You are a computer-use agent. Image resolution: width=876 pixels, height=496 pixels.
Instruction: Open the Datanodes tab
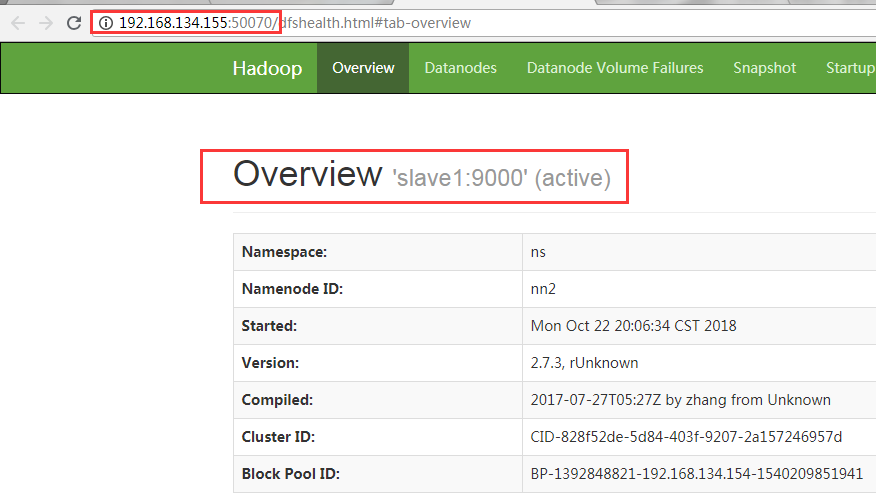pyautogui.click(x=460, y=68)
